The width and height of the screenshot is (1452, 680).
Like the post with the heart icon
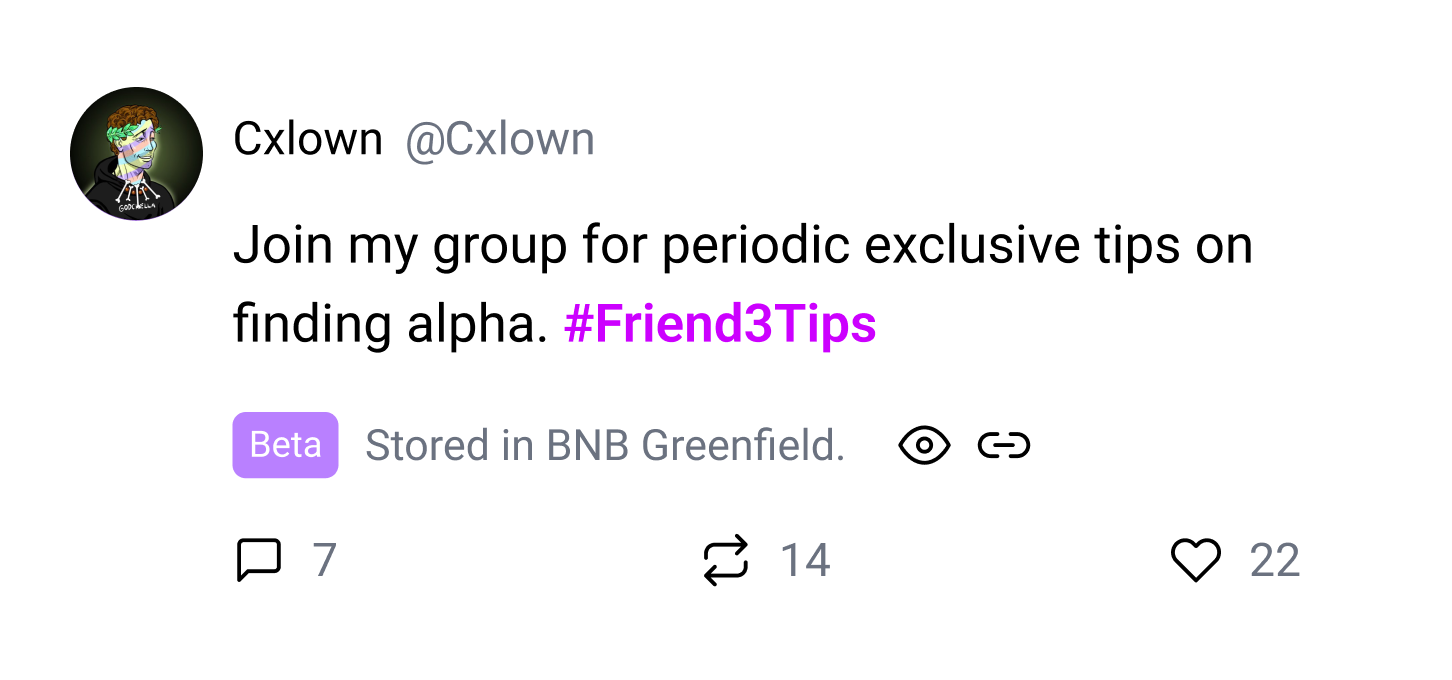pyautogui.click(x=1196, y=560)
